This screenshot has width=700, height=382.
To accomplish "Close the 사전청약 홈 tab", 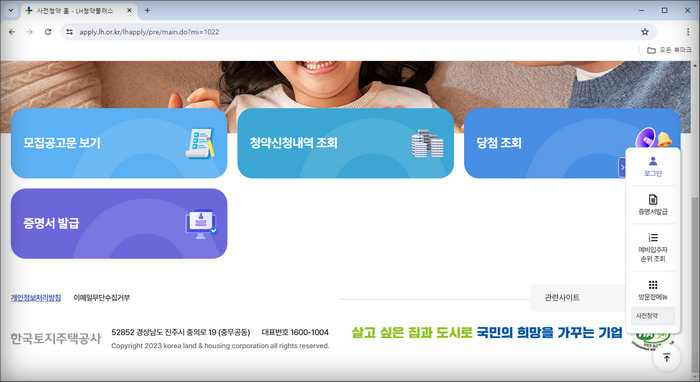I will 129,10.
